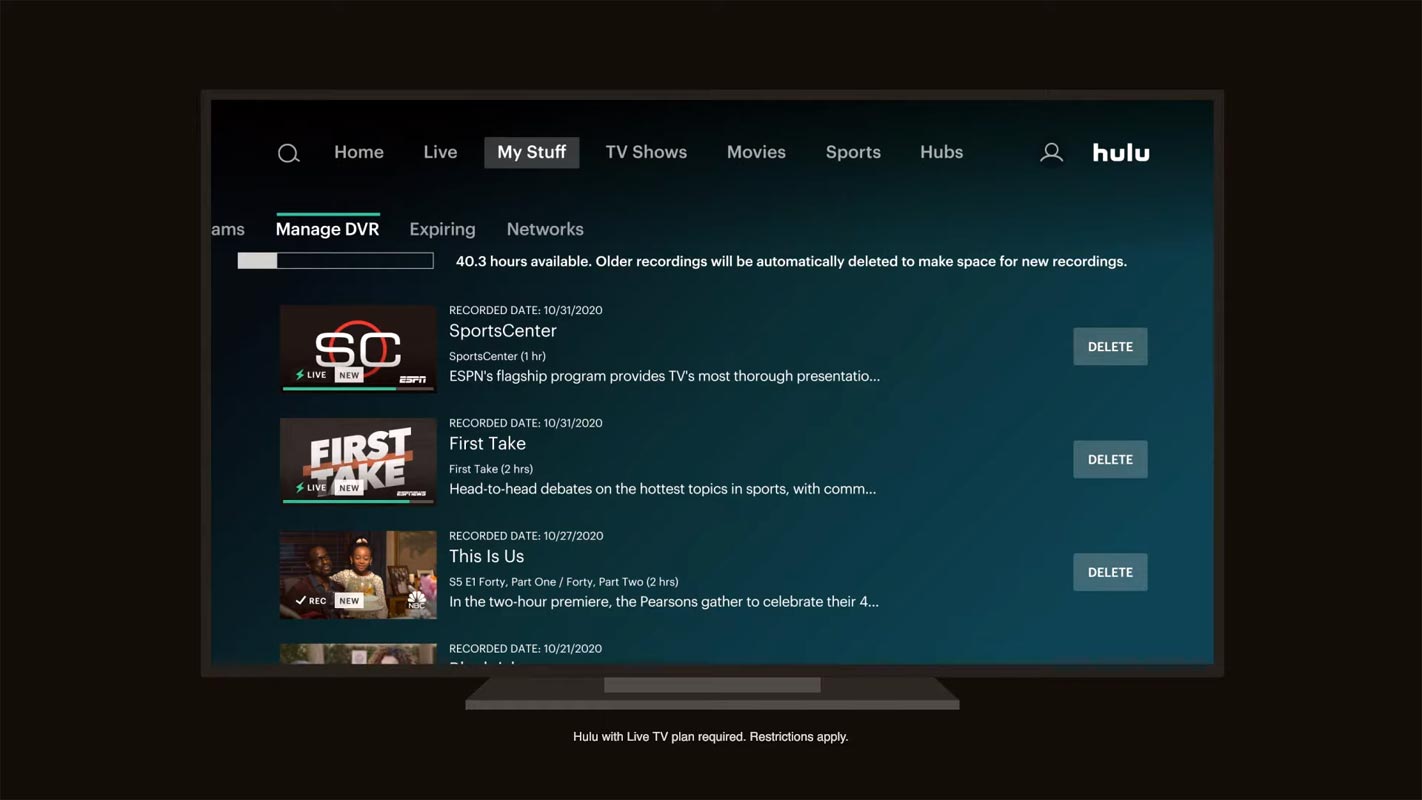Click the REC checkmark on This Is Us
The image size is (1422, 800).
[311, 601]
